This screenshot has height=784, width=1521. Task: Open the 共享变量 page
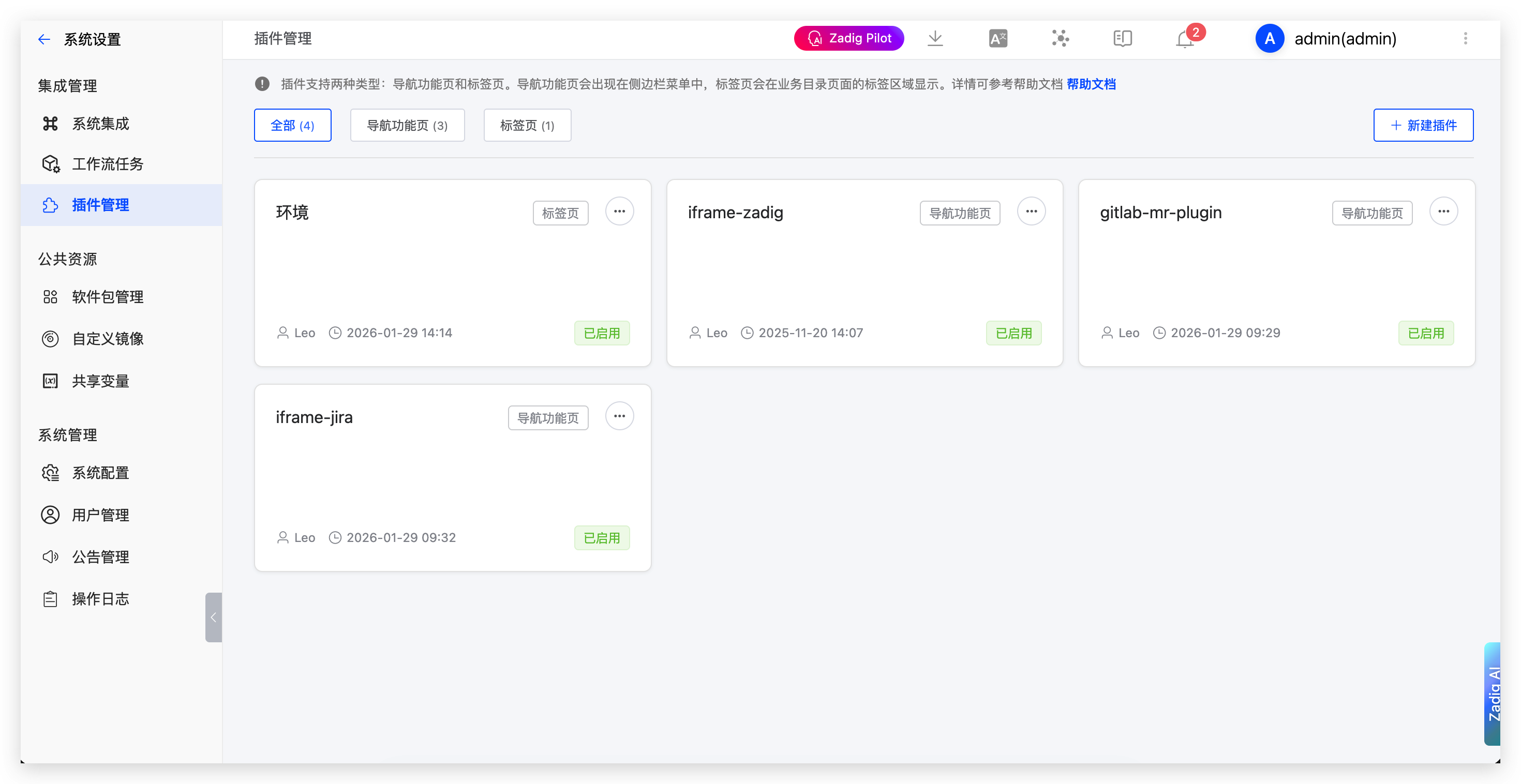(x=101, y=381)
